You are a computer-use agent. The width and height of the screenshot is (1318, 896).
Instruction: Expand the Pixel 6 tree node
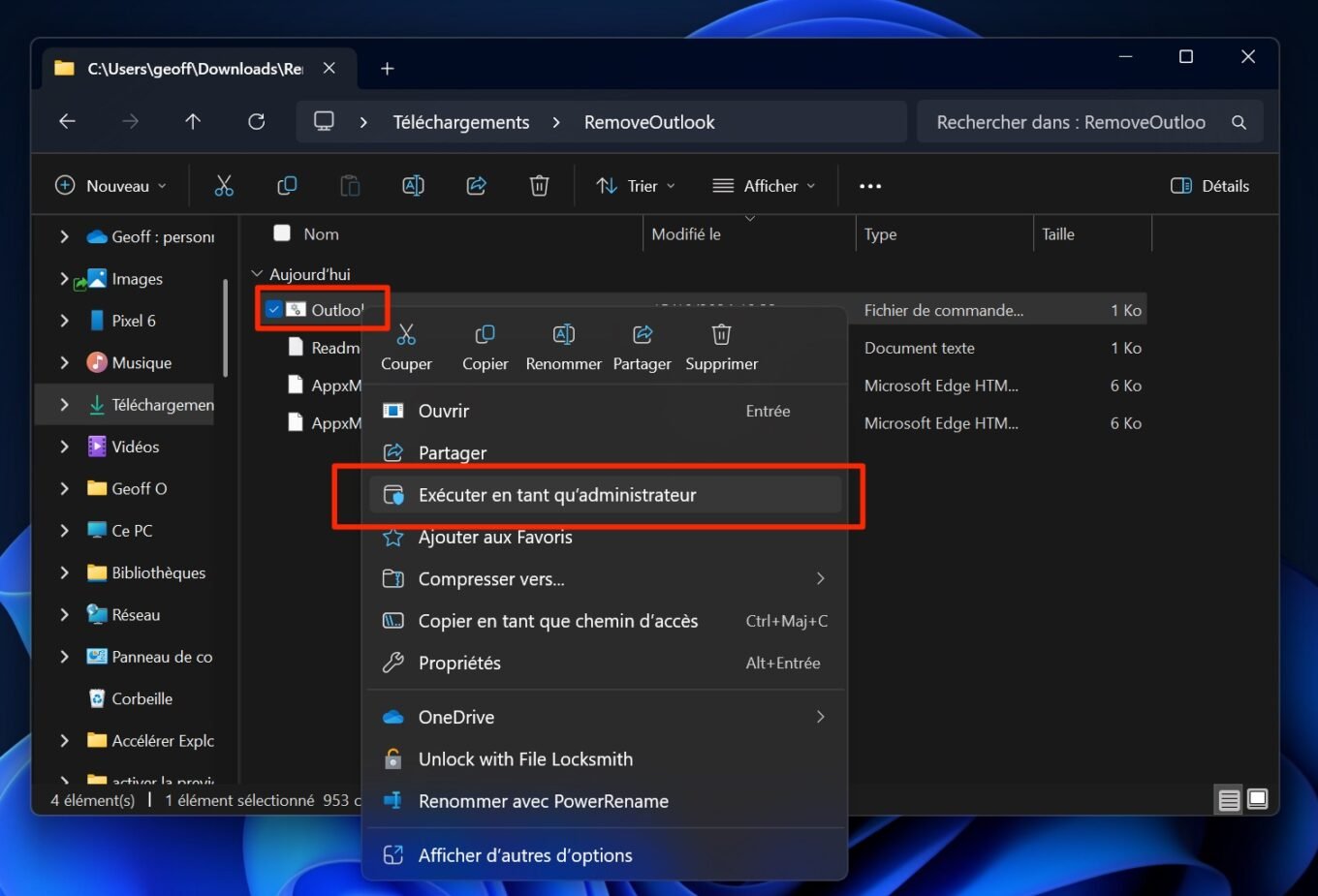coord(64,321)
